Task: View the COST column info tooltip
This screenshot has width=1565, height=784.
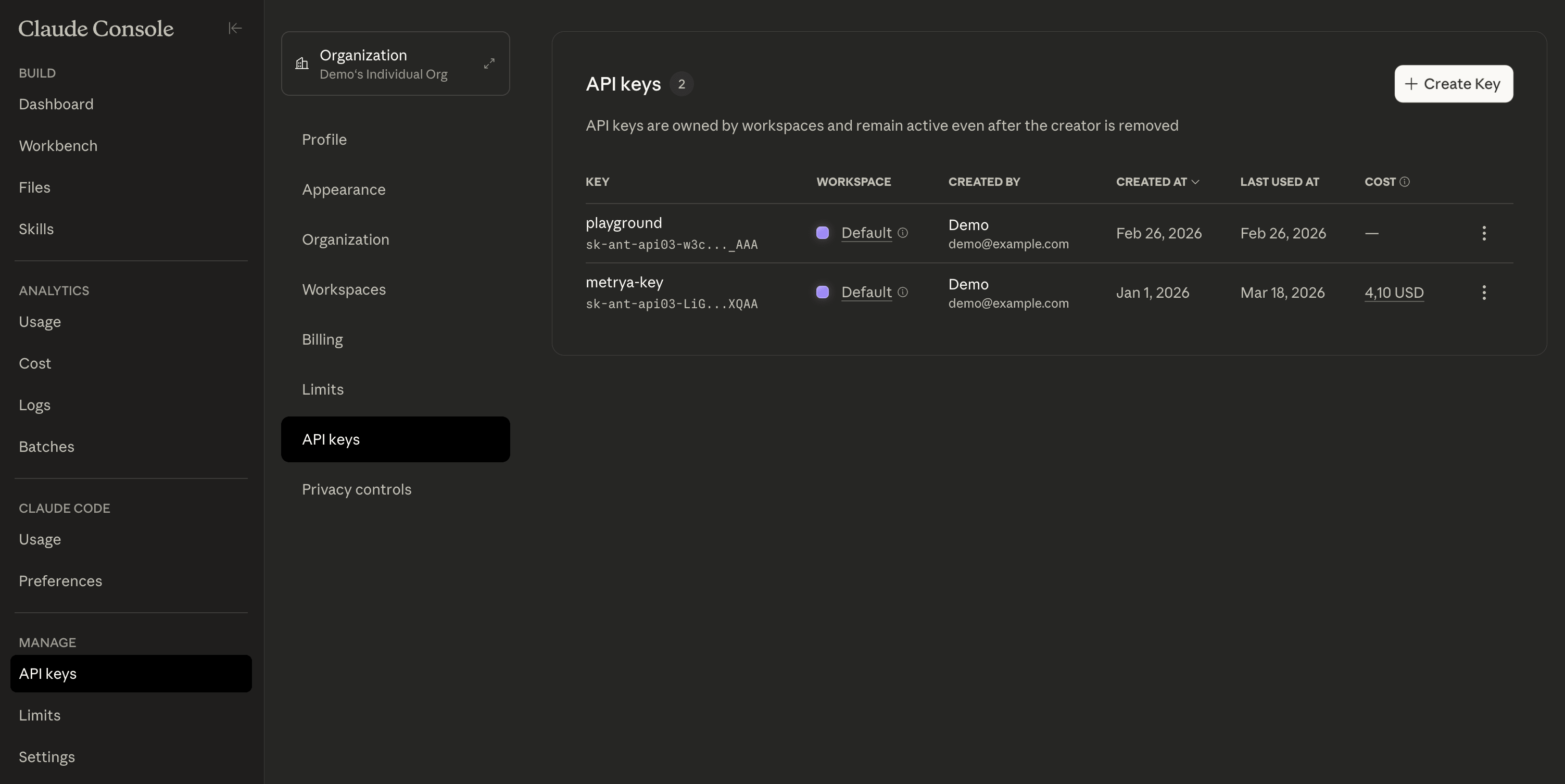Action: [1405, 182]
